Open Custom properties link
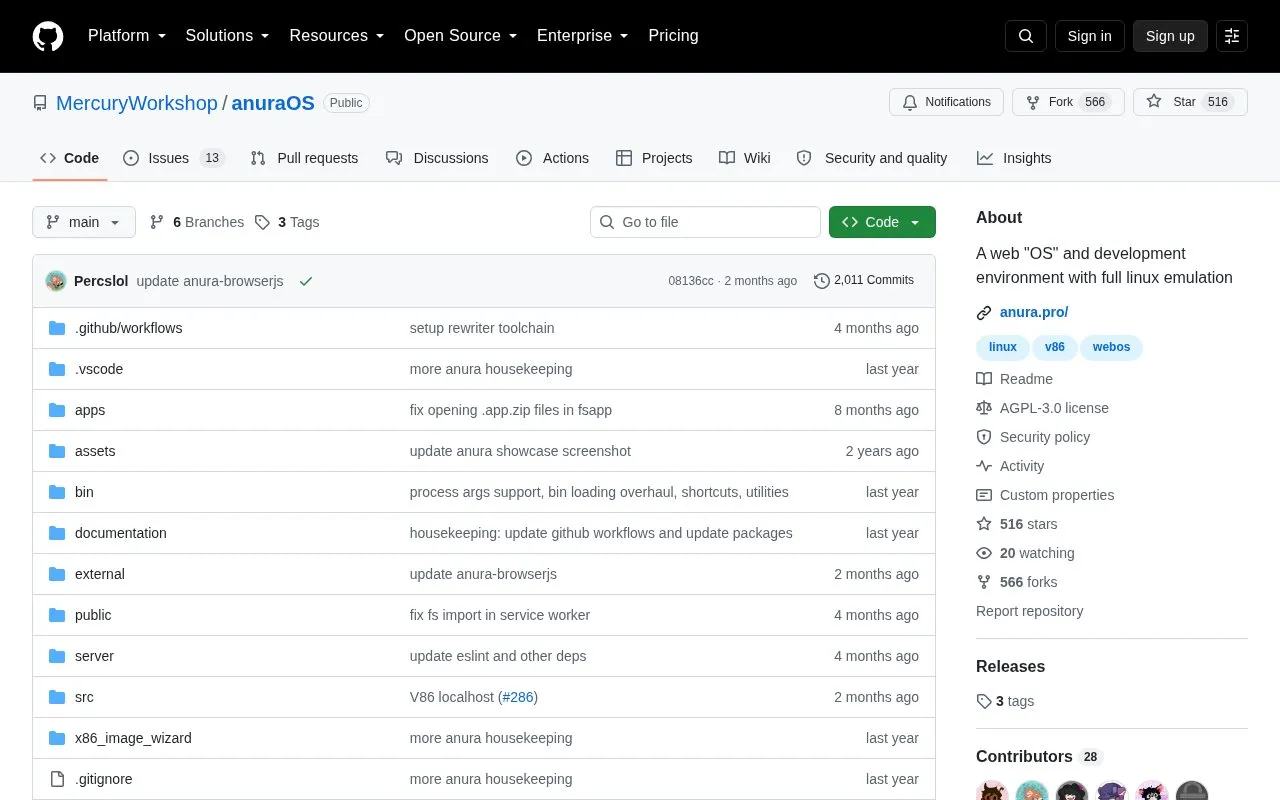 tap(1045, 495)
